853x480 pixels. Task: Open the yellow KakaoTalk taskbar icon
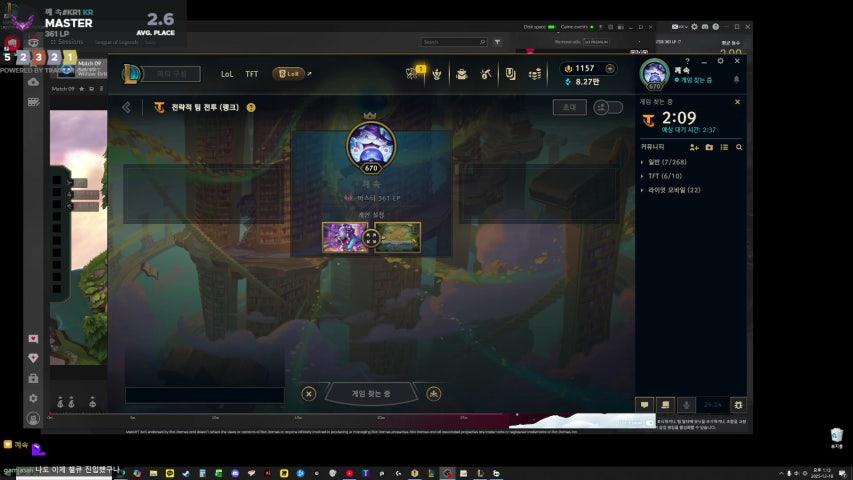(170, 473)
